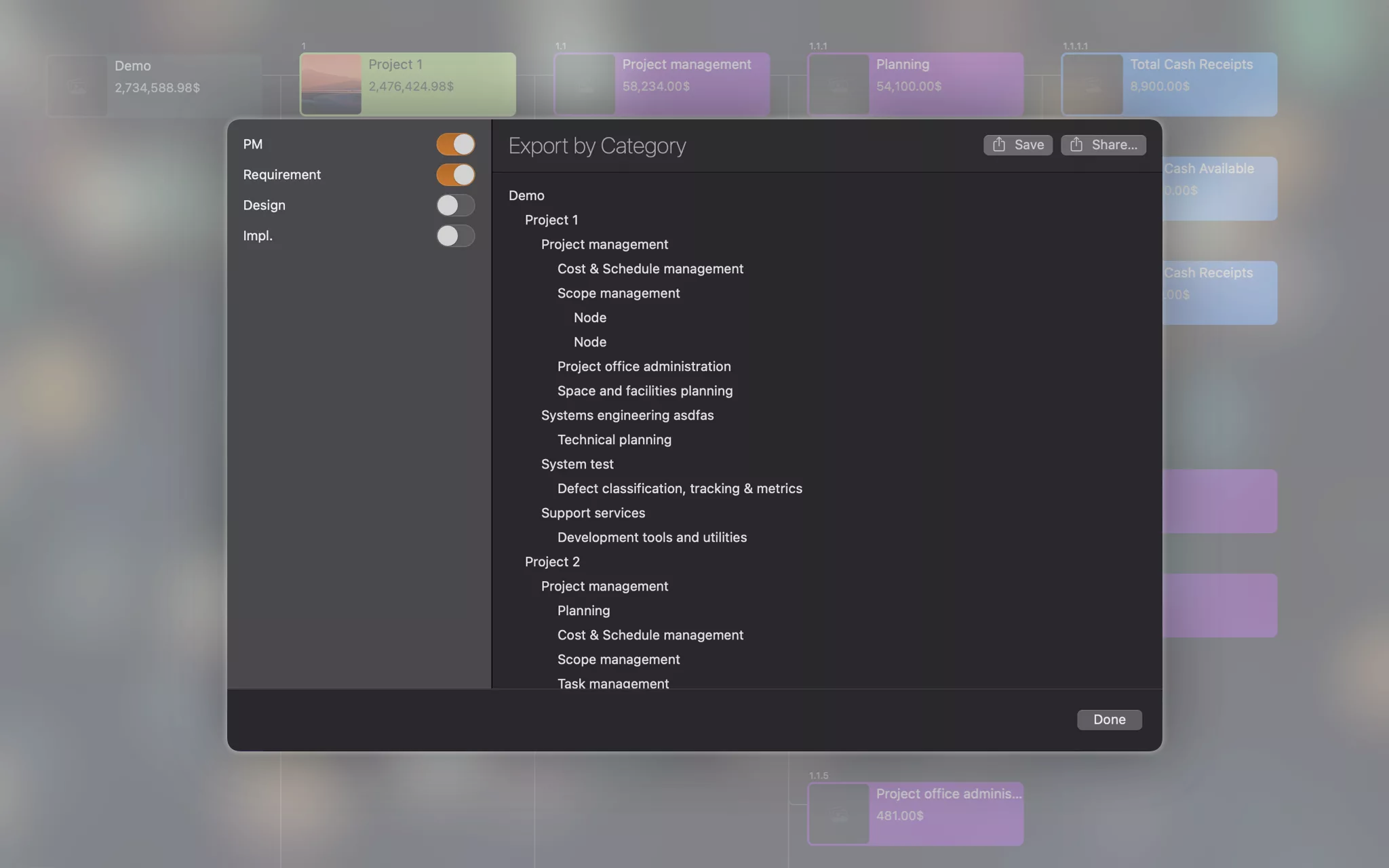Click the Share icon in the dialog header
This screenshot has width=1389, height=868.
click(1076, 144)
